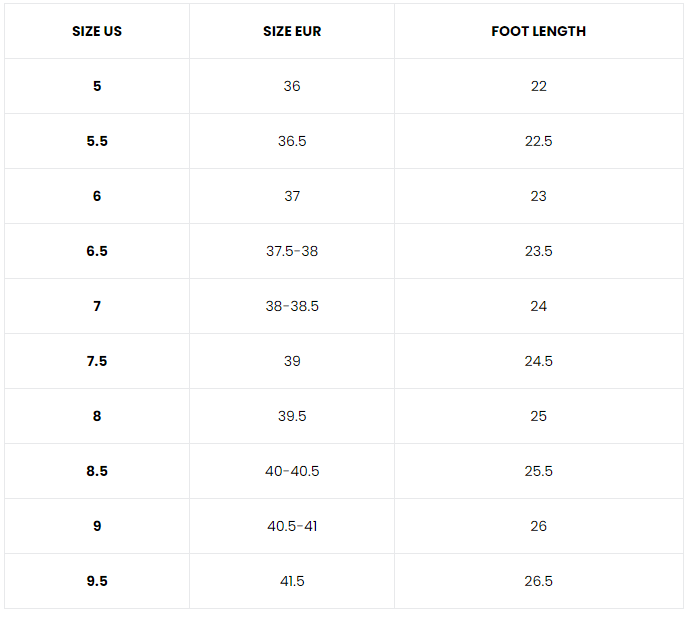Click EUR size 40-40.5 cell
695x618 pixels.
pos(292,471)
